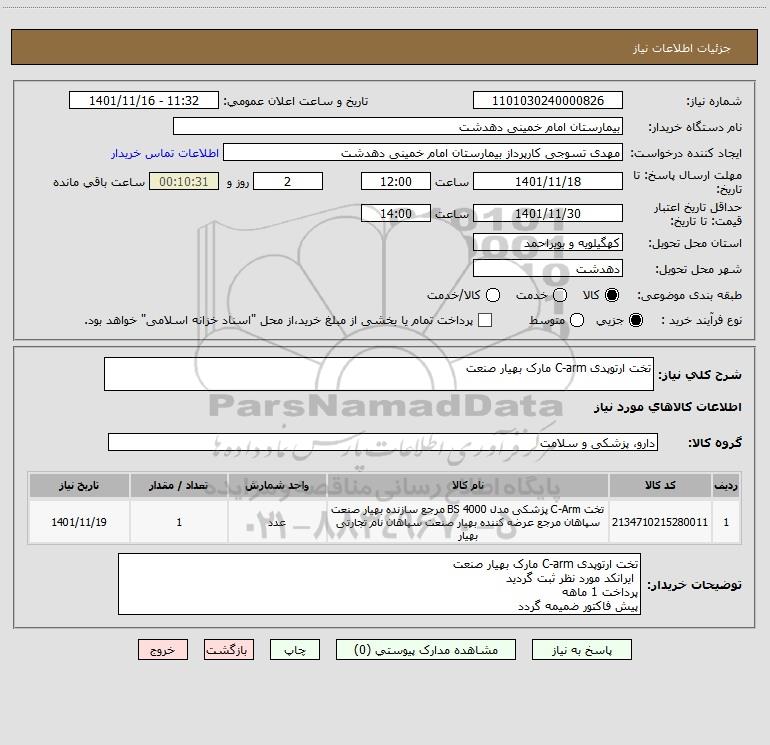
Task: Click buyer organization name field
Action: [398, 127]
